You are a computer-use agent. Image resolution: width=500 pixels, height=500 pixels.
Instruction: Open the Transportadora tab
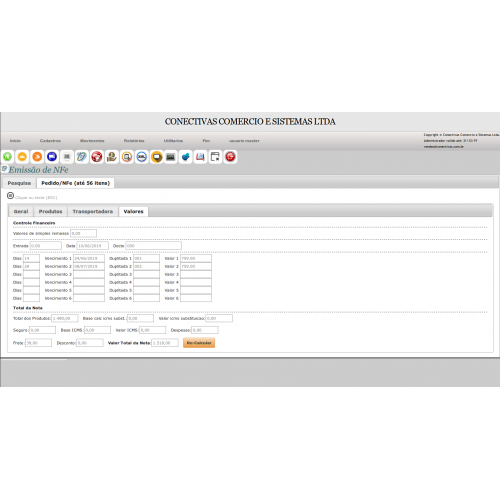coord(93,212)
